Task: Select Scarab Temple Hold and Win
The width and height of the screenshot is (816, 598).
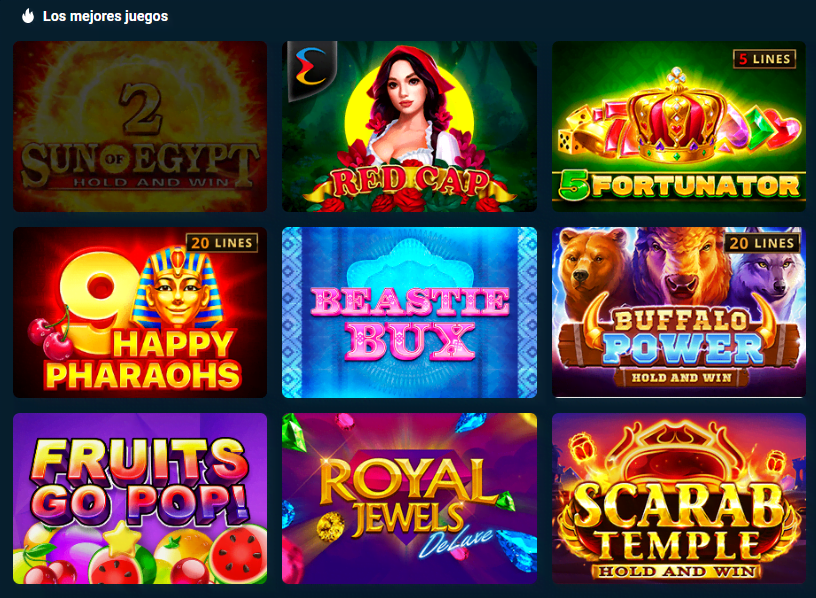Action: pos(679,499)
